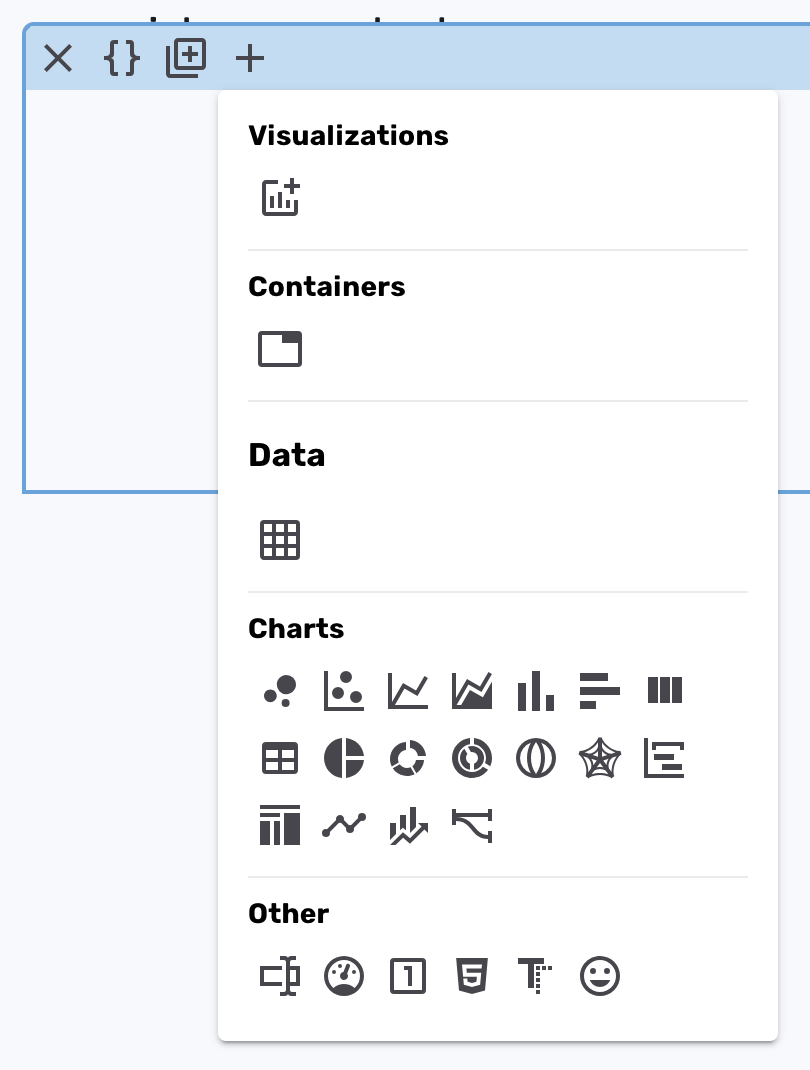Select the sankey-style chart type
The height and width of the screenshot is (1070, 810).
(x=472, y=826)
